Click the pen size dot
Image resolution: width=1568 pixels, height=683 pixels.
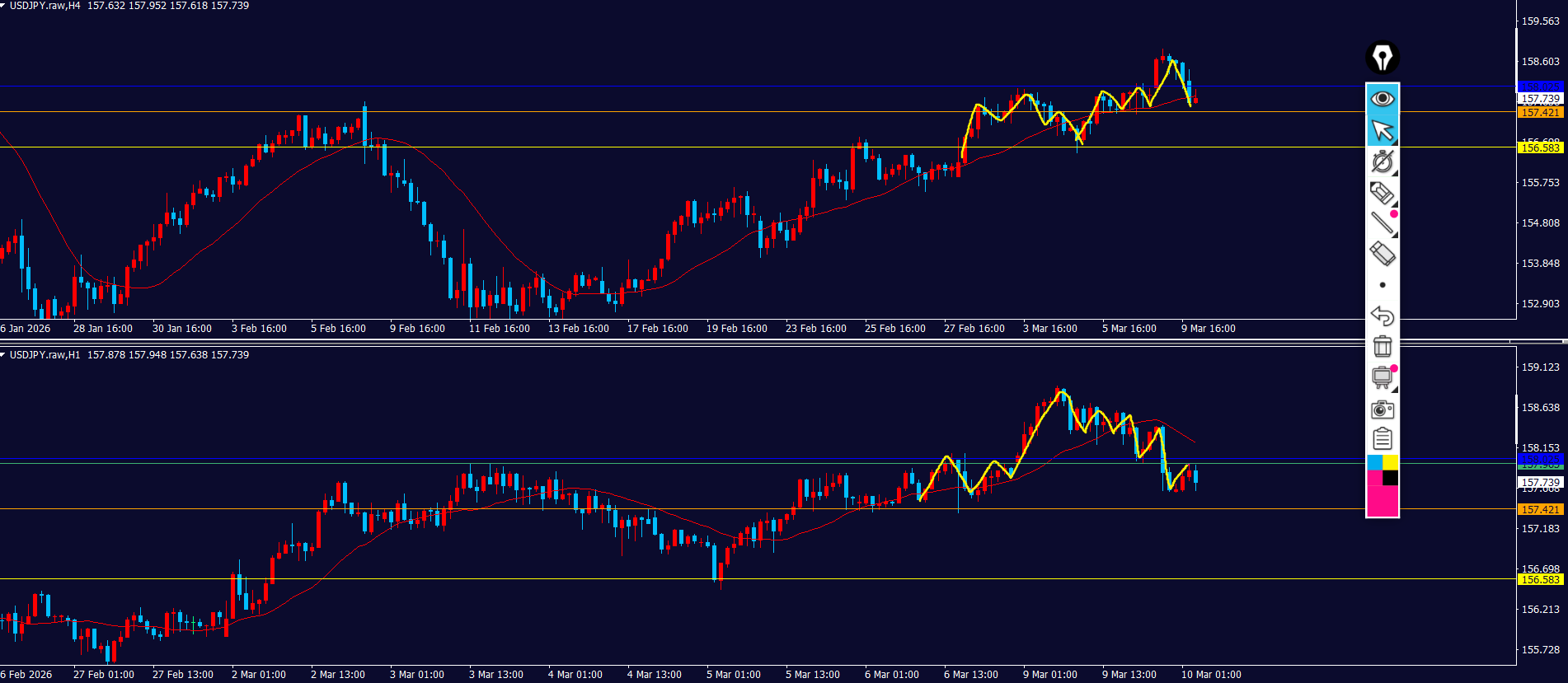pos(1383,285)
